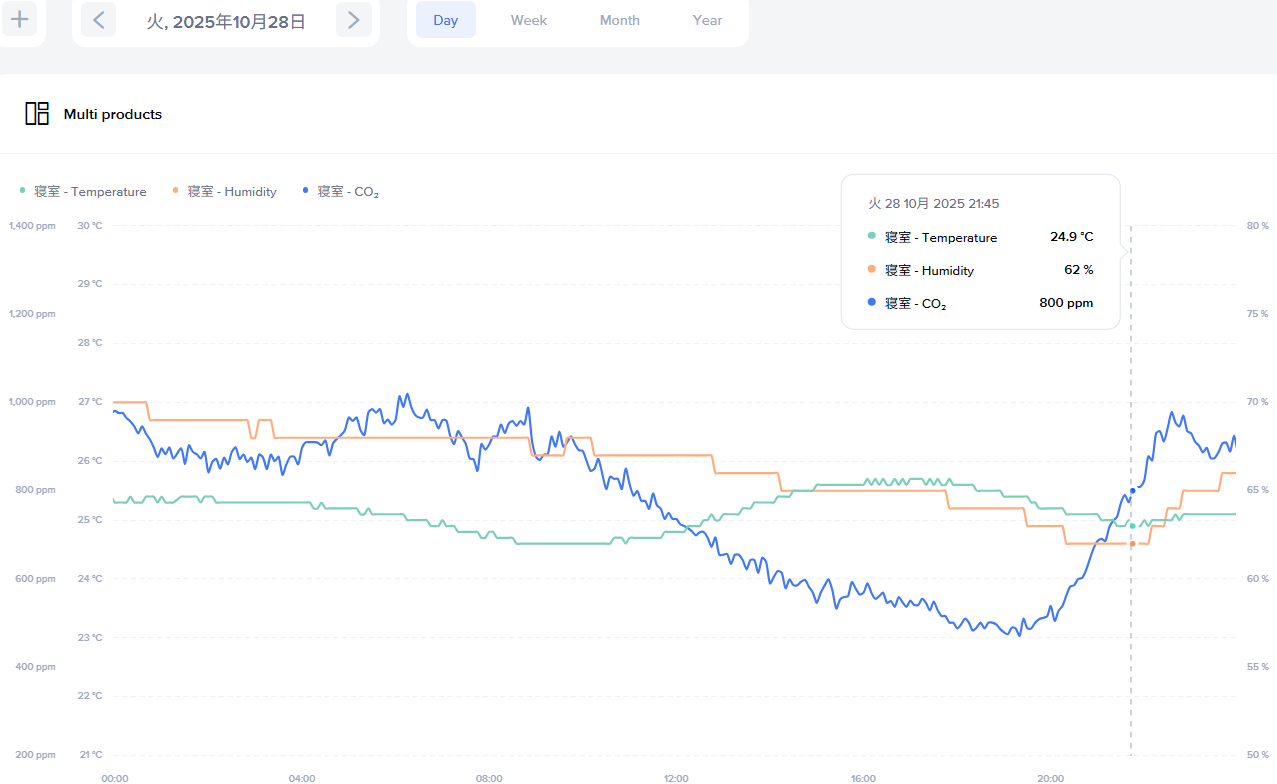This screenshot has height=784, width=1277.
Task: Switch to Year view
Action: click(x=707, y=20)
